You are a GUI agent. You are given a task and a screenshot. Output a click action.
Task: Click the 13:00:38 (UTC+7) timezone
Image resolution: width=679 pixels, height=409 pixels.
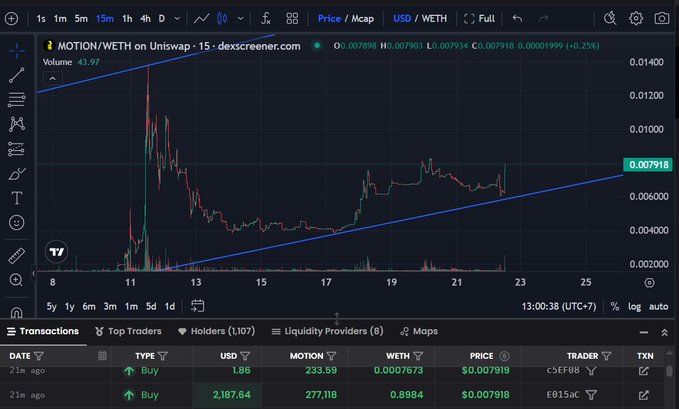[559, 307]
